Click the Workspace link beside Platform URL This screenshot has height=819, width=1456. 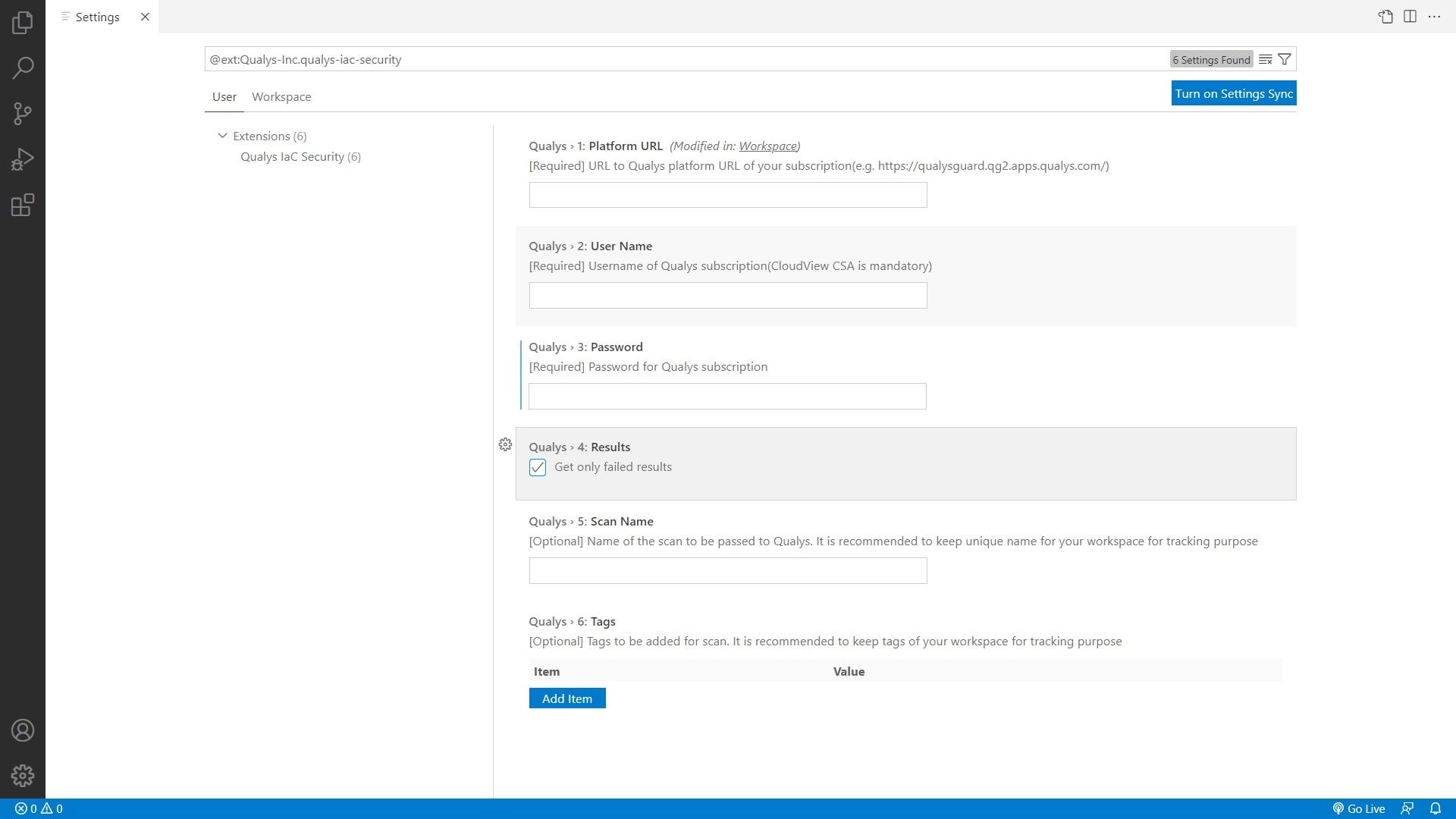click(767, 146)
